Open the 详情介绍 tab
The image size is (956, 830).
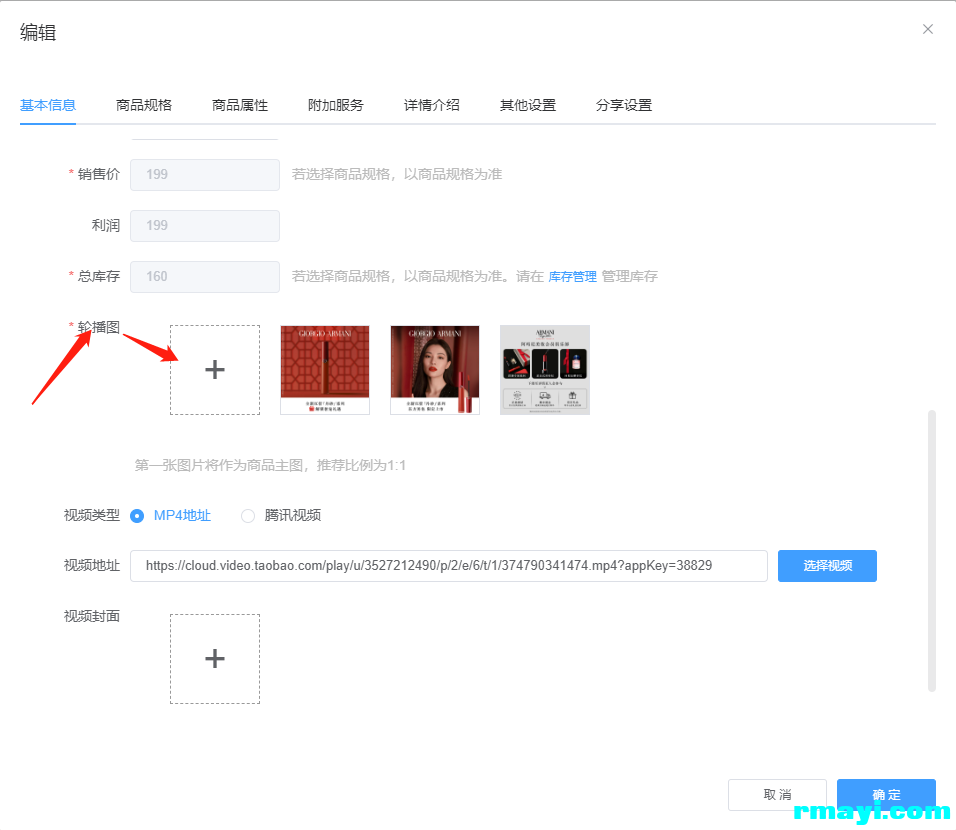tap(432, 105)
